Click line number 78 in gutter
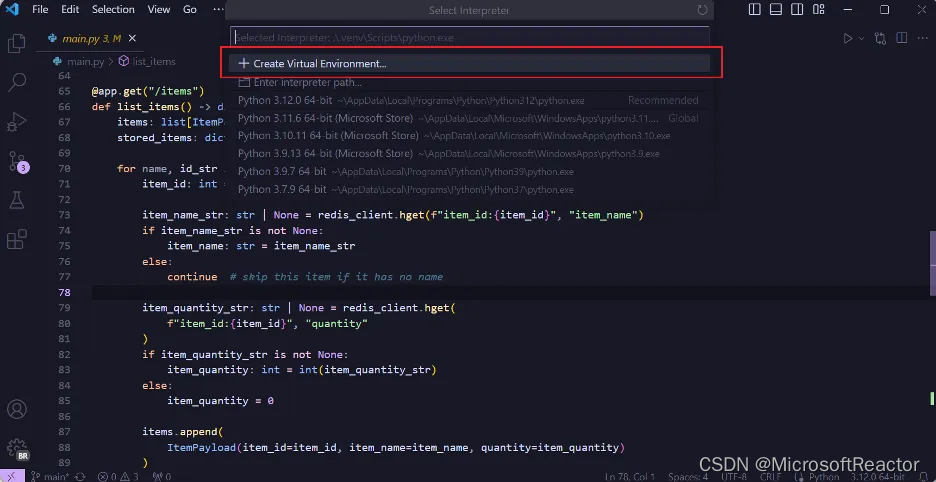The width and height of the screenshot is (936, 482). (64, 292)
